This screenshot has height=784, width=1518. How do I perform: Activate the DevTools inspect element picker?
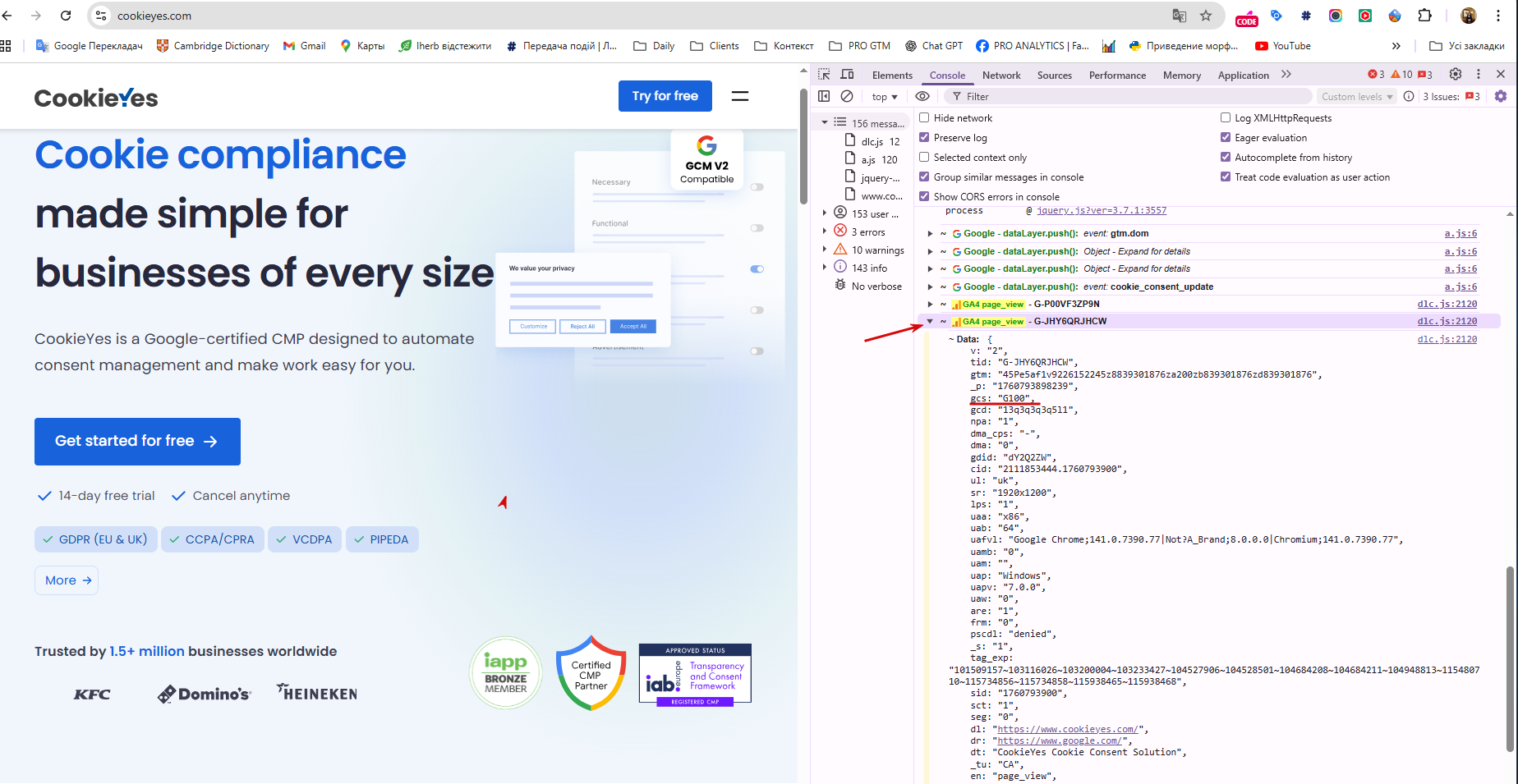824,75
